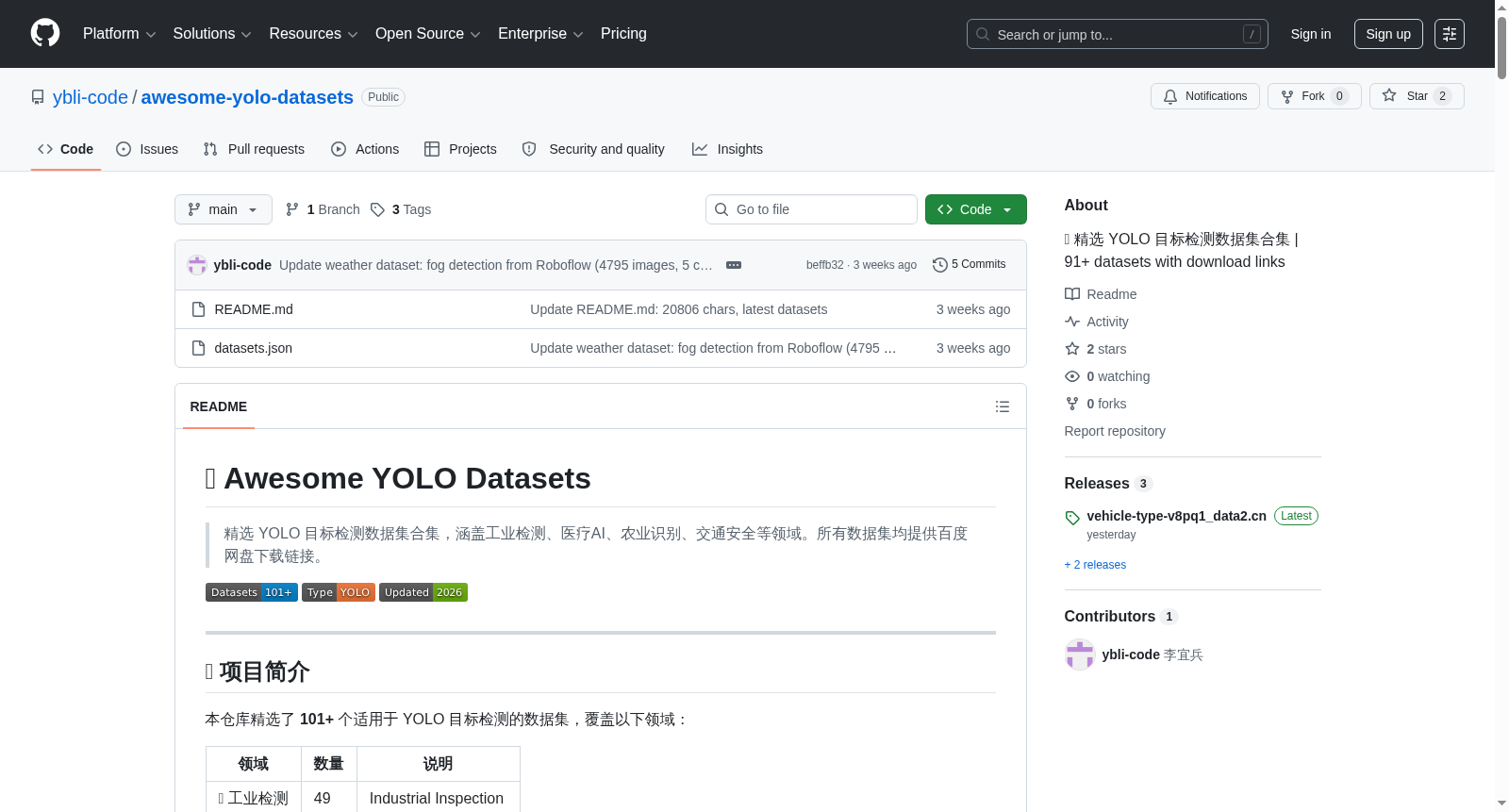
Task: Click the Notifications bell button
Action: (x=1205, y=96)
